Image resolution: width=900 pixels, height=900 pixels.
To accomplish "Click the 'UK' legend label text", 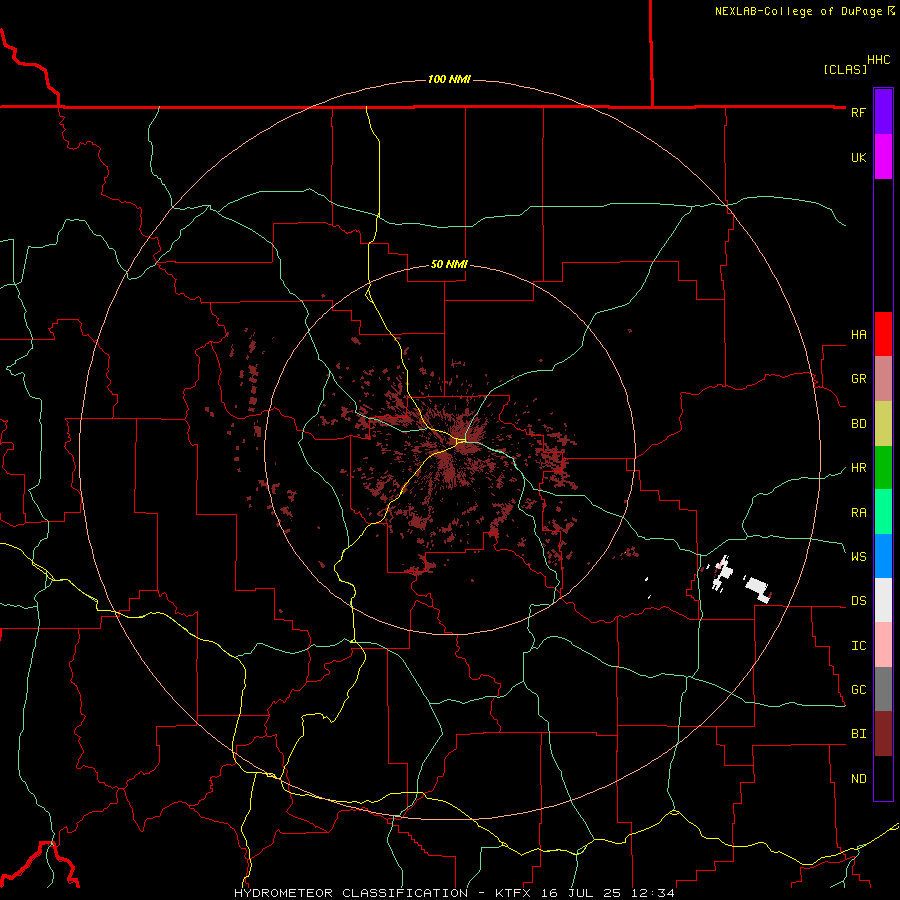I will coord(858,157).
